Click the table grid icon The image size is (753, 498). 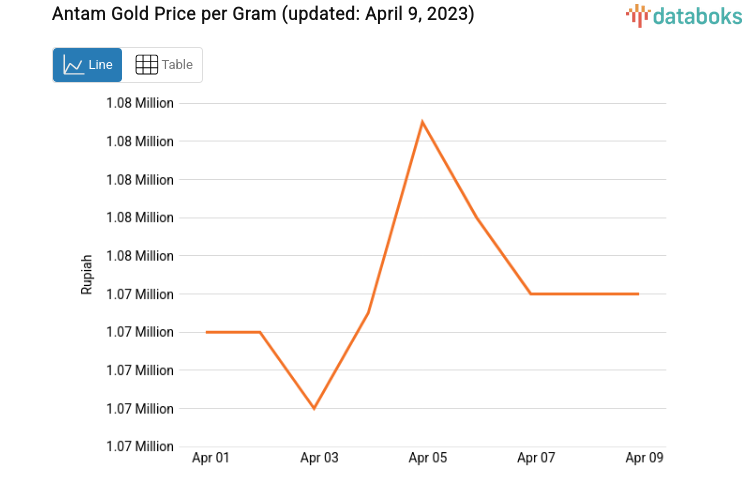[147, 65]
